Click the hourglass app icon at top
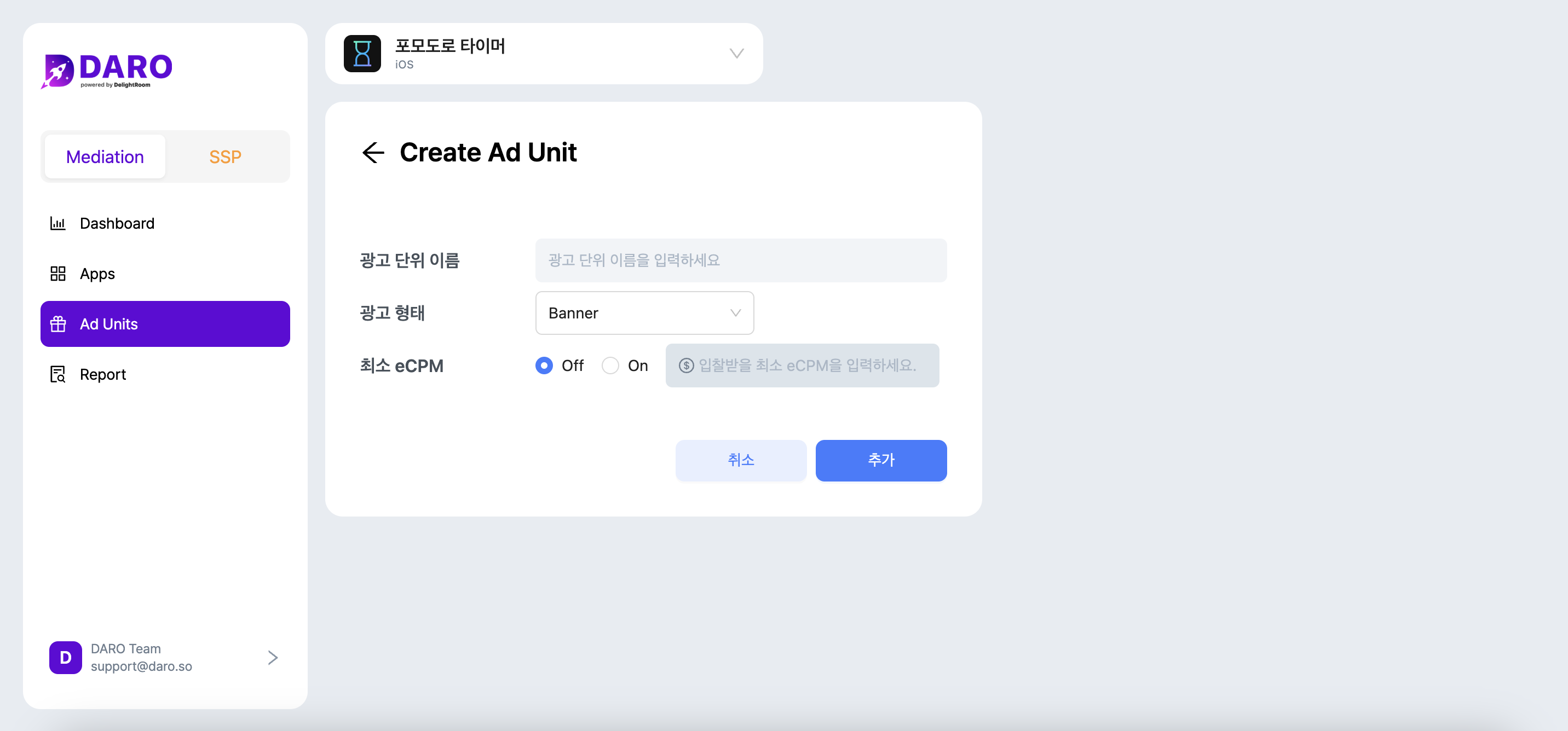The width and height of the screenshot is (1568, 731). (361, 52)
